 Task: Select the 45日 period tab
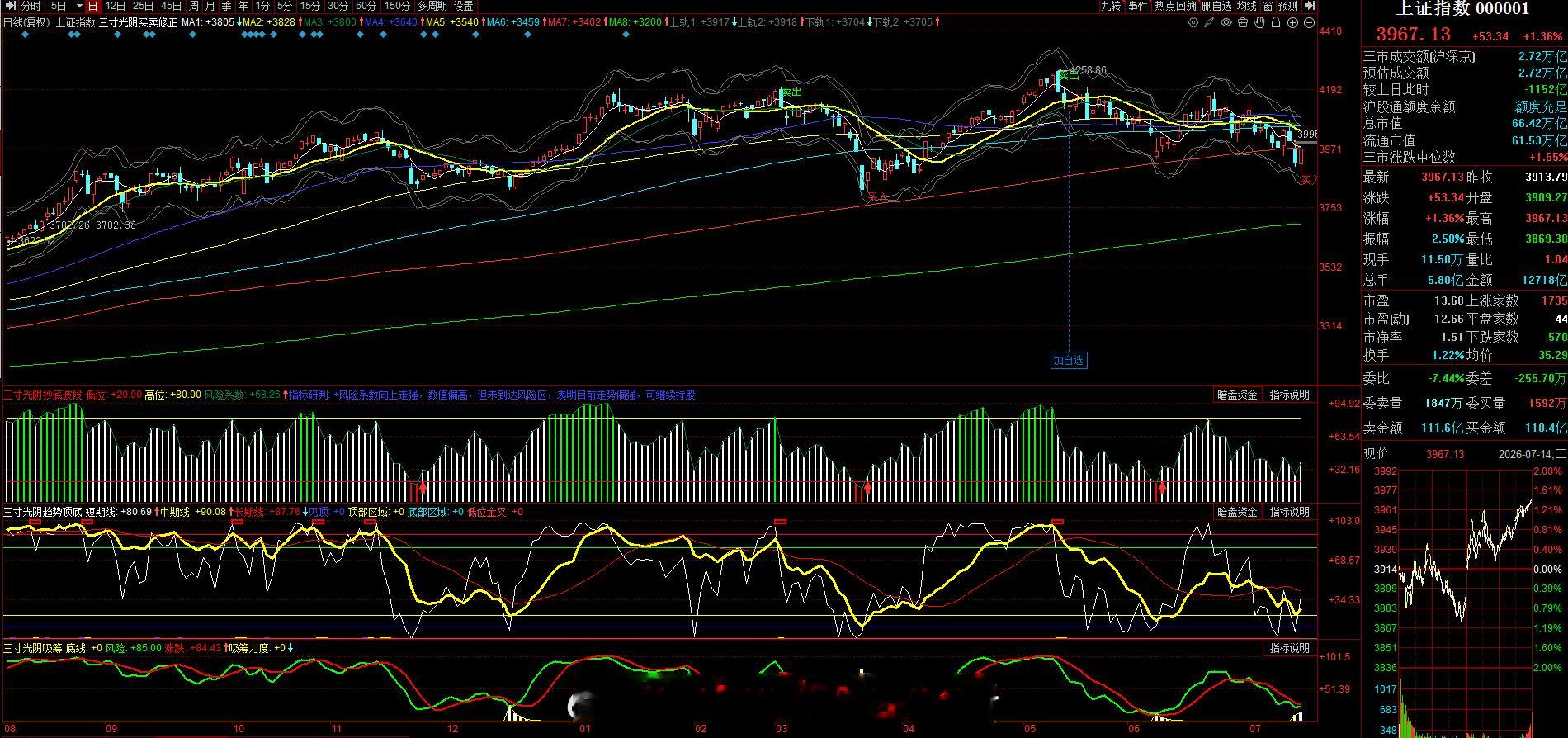[x=171, y=6]
